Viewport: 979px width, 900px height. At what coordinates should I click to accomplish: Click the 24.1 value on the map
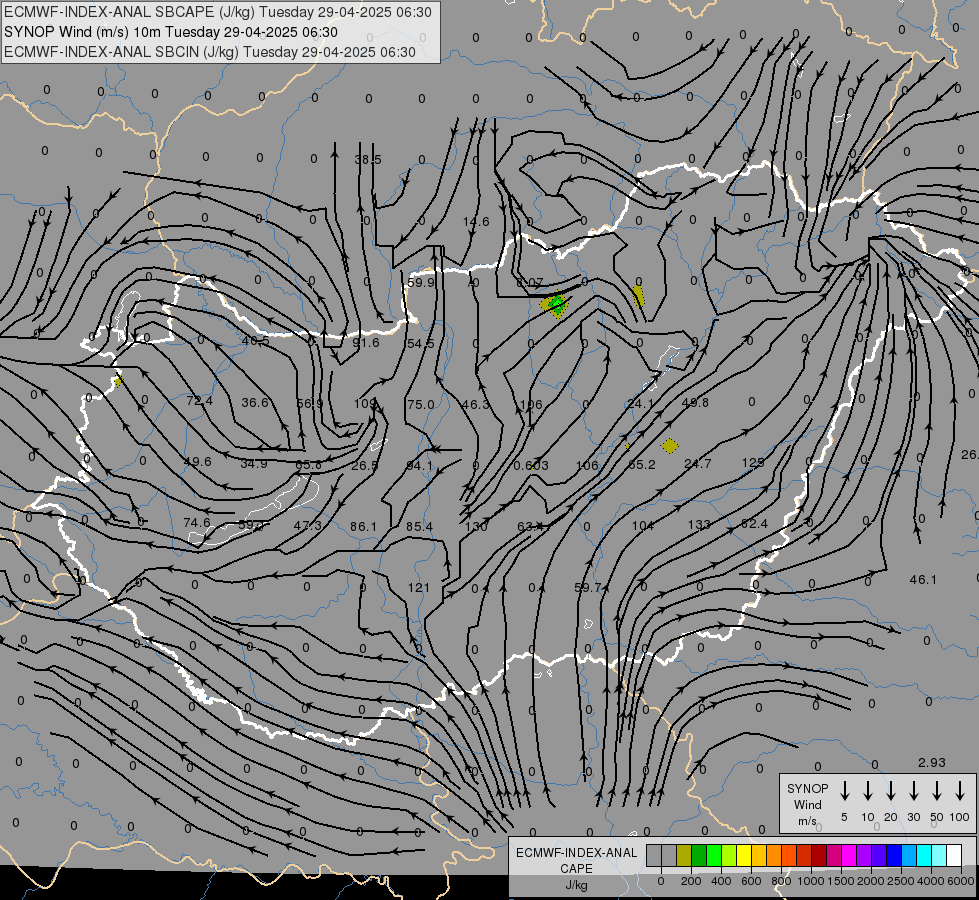coord(641,403)
